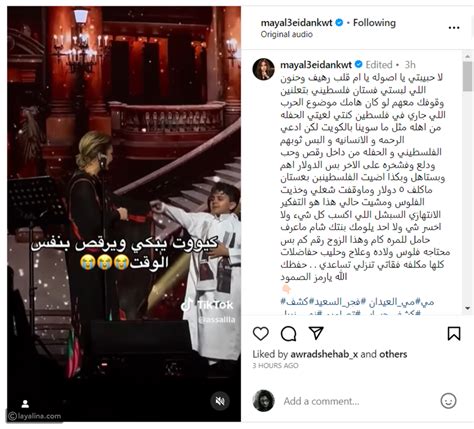474x429 pixels.
Task: Share post using paper plane icon
Action: pyautogui.click(x=316, y=333)
